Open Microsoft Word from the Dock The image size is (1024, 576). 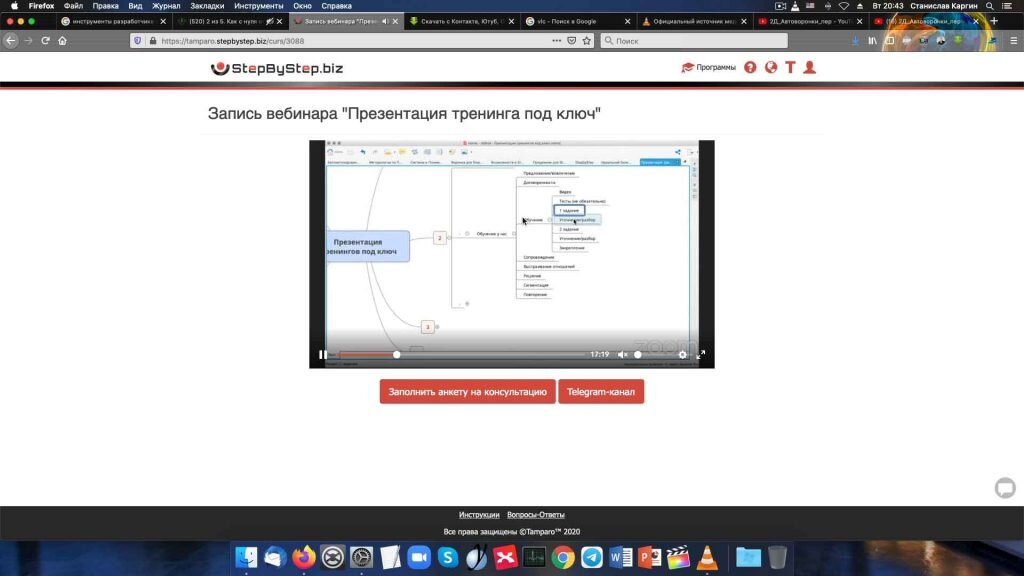[x=620, y=557]
